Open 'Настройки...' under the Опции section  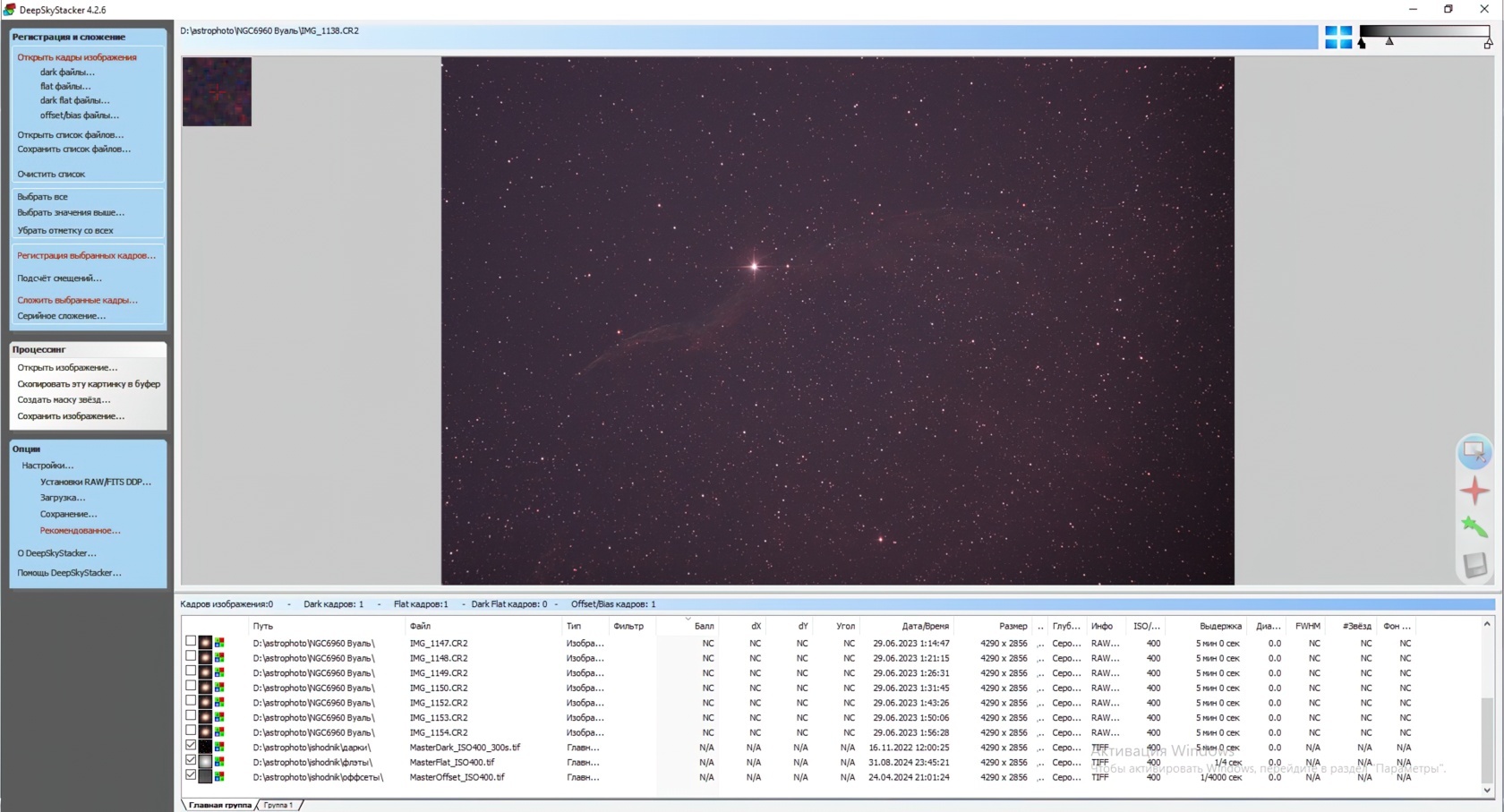pos(47,466)
